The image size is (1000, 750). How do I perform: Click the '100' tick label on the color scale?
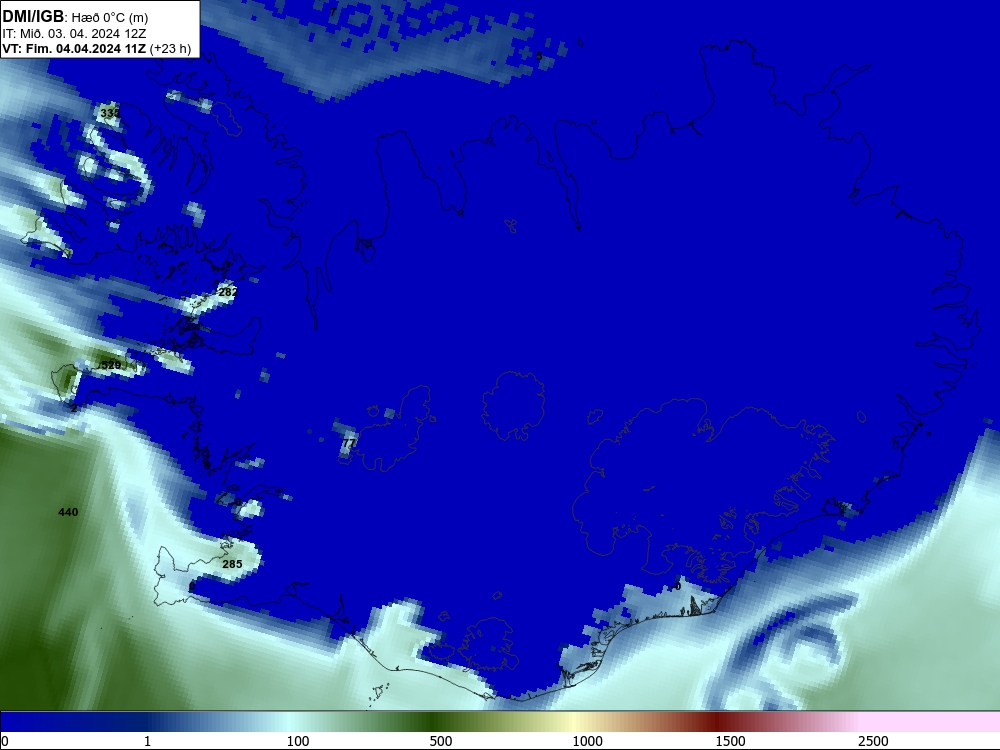(298, 741)
